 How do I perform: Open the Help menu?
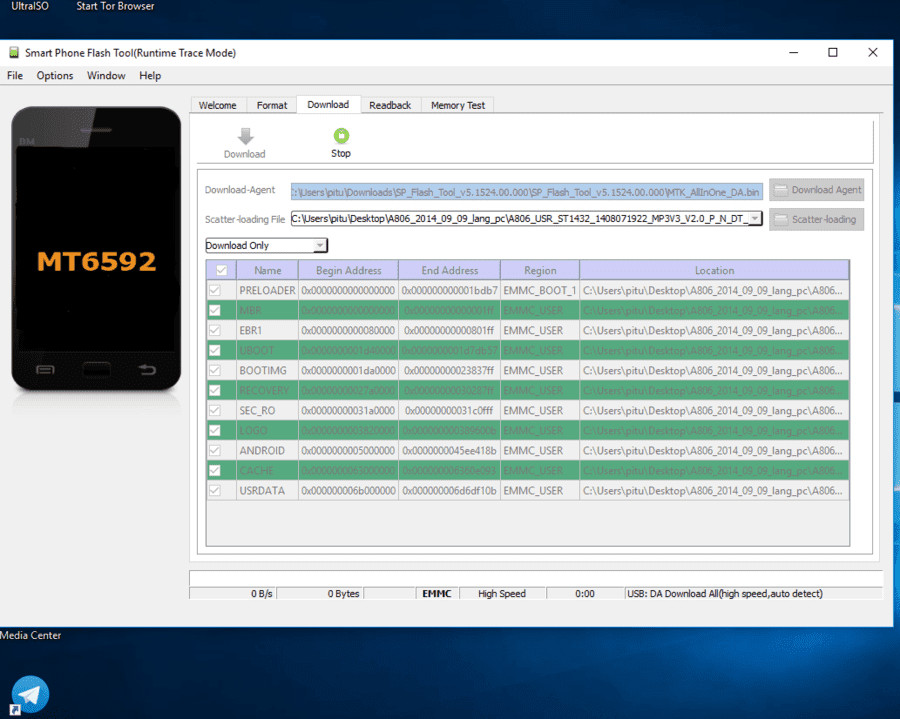pos(150,76)
